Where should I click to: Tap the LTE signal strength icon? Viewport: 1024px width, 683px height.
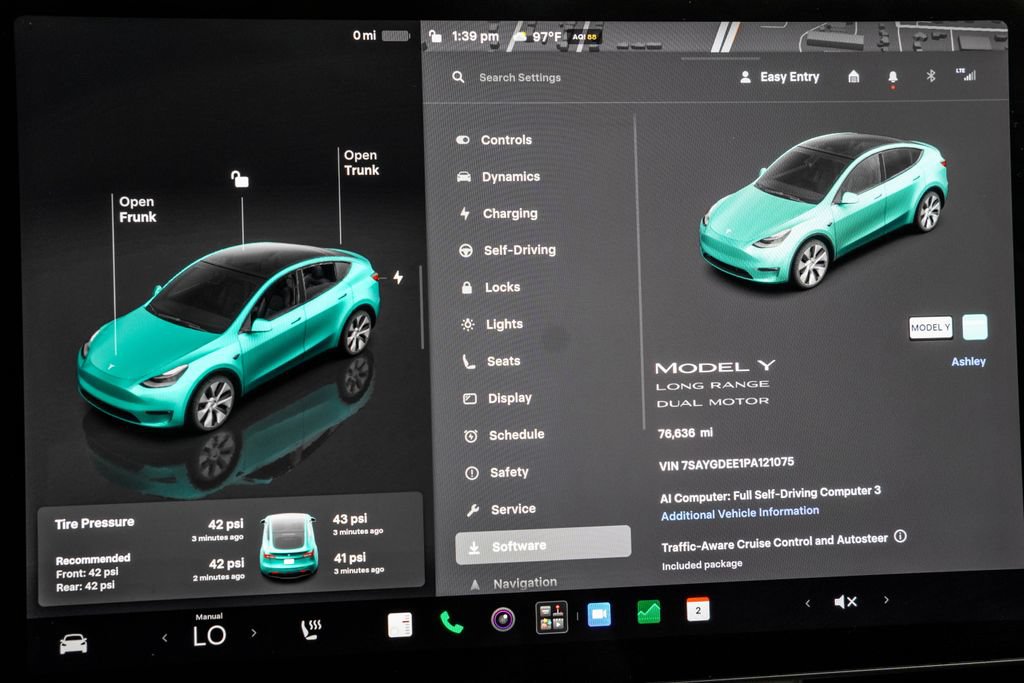click(x=966, y=74)
